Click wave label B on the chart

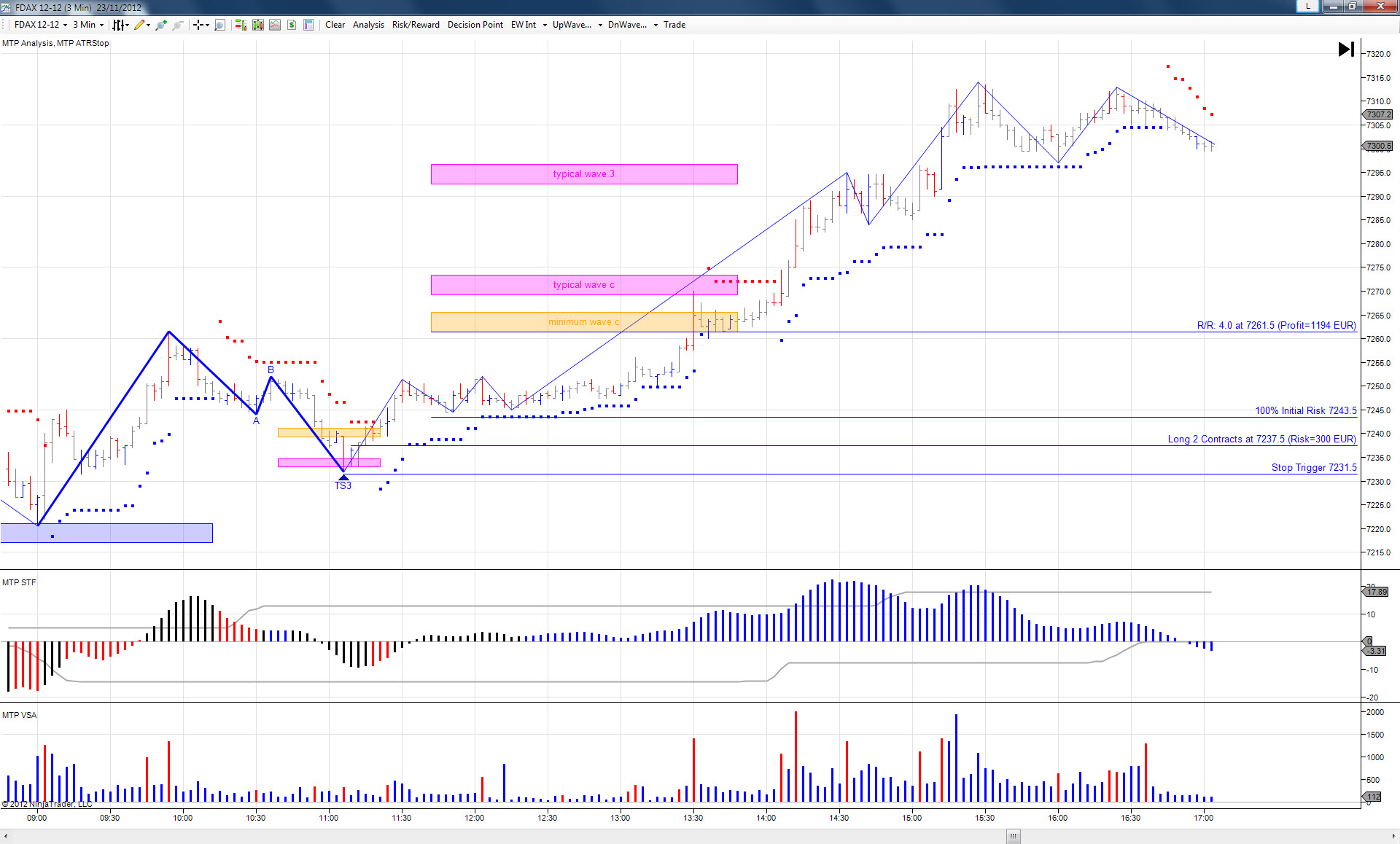click(x=271, y=370)
